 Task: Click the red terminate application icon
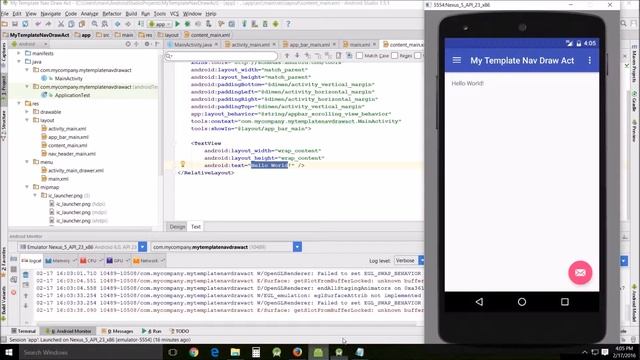(x=13, y=293)
